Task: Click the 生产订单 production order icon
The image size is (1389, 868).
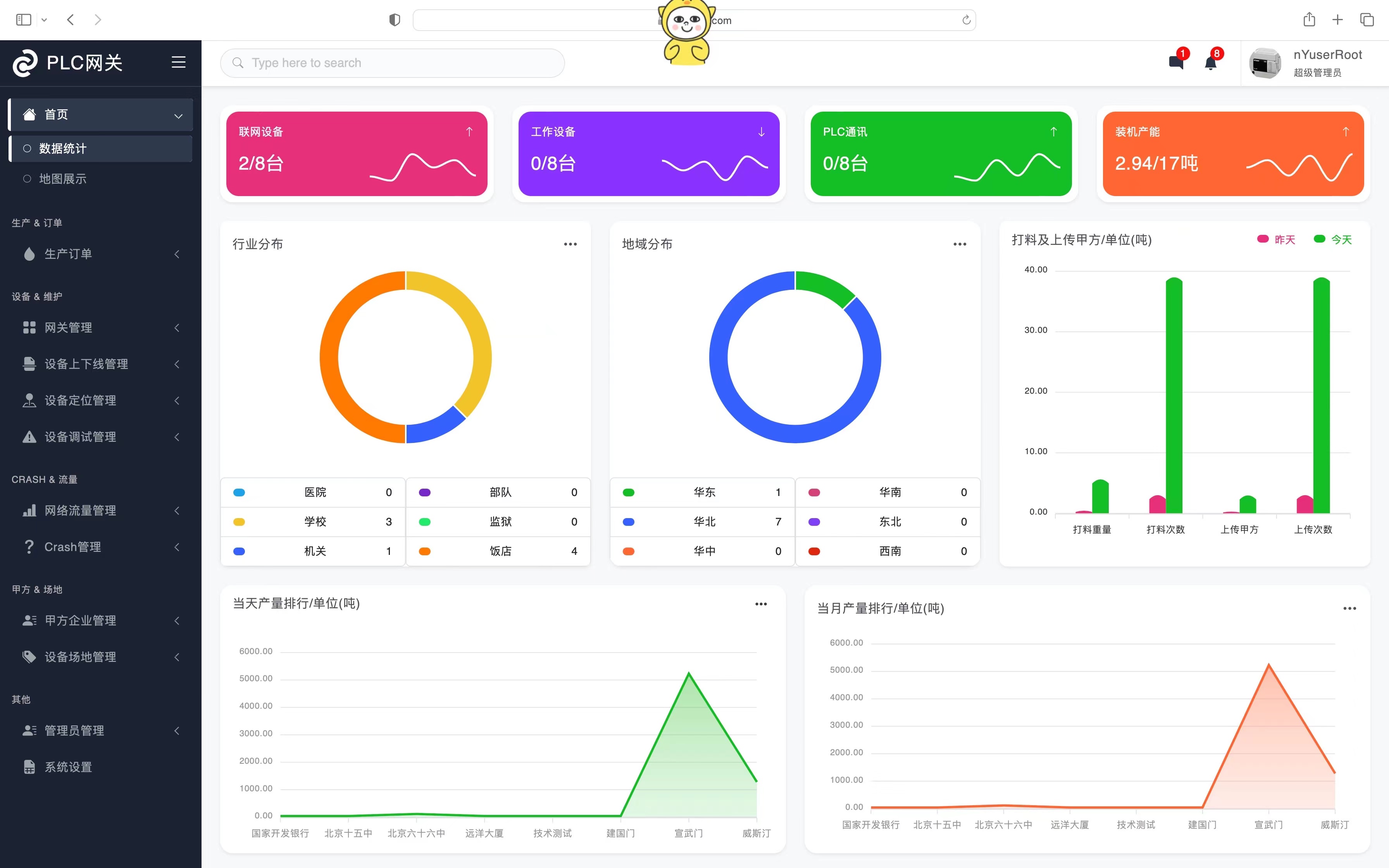Action: 28,254
